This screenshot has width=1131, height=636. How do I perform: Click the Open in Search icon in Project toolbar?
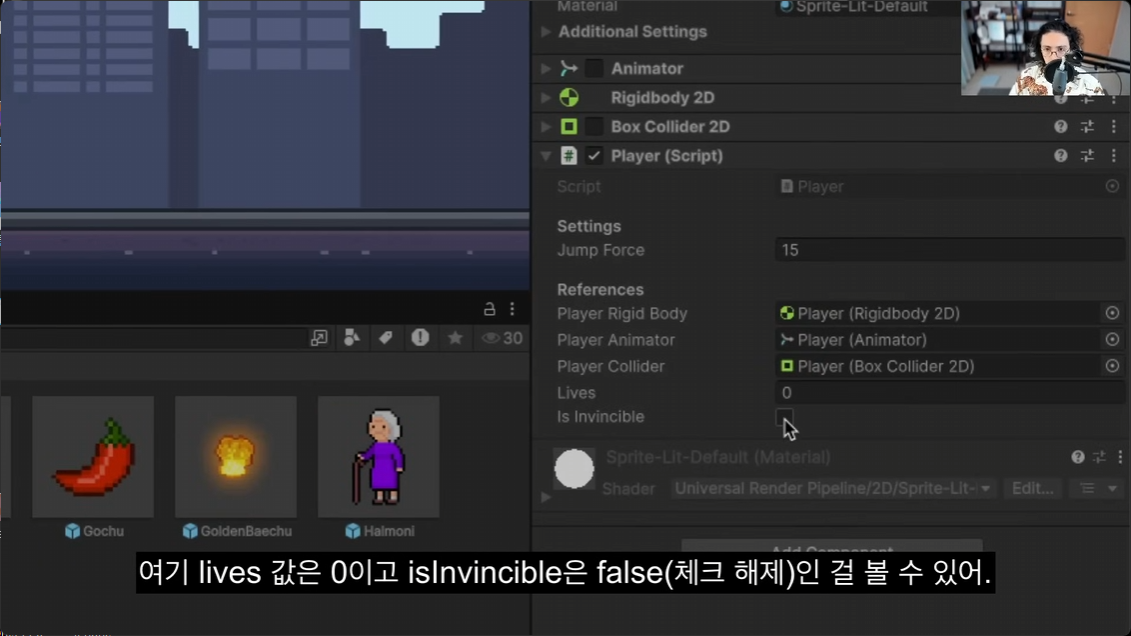click(319, 337)
